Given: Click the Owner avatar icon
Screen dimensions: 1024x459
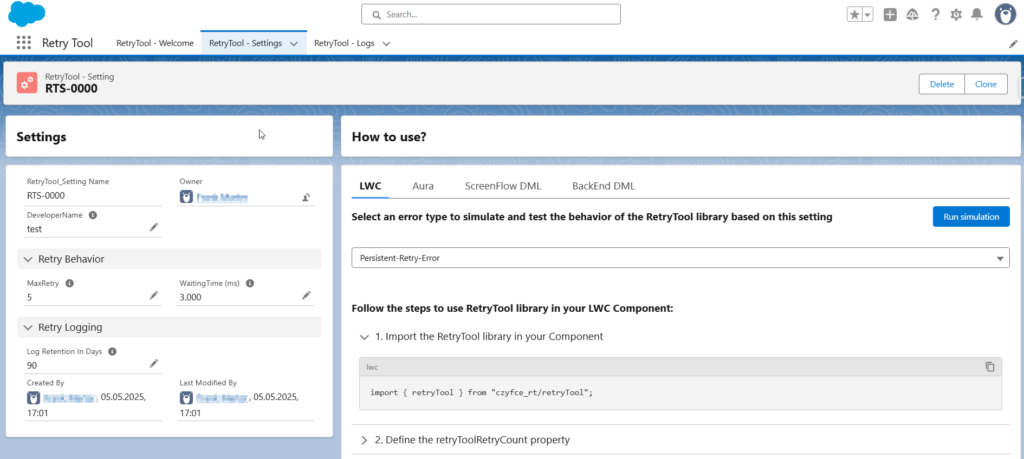Looking at the screenshot, I should pos(185,197).
